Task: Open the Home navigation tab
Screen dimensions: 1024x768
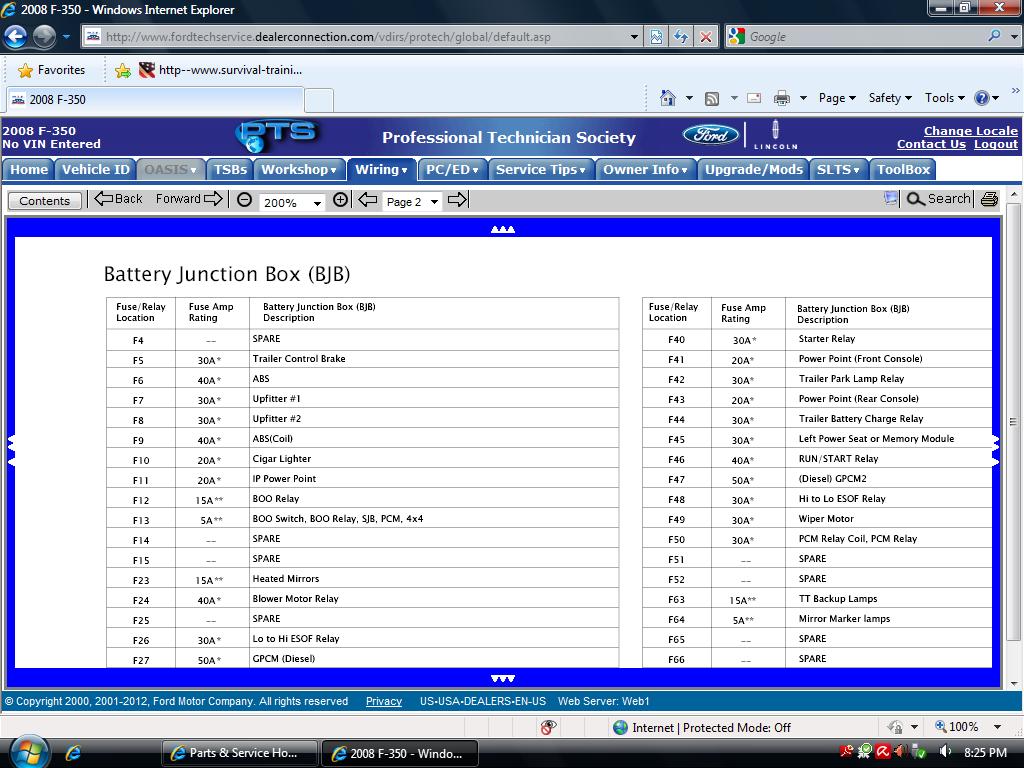Action: click(28, 169)
